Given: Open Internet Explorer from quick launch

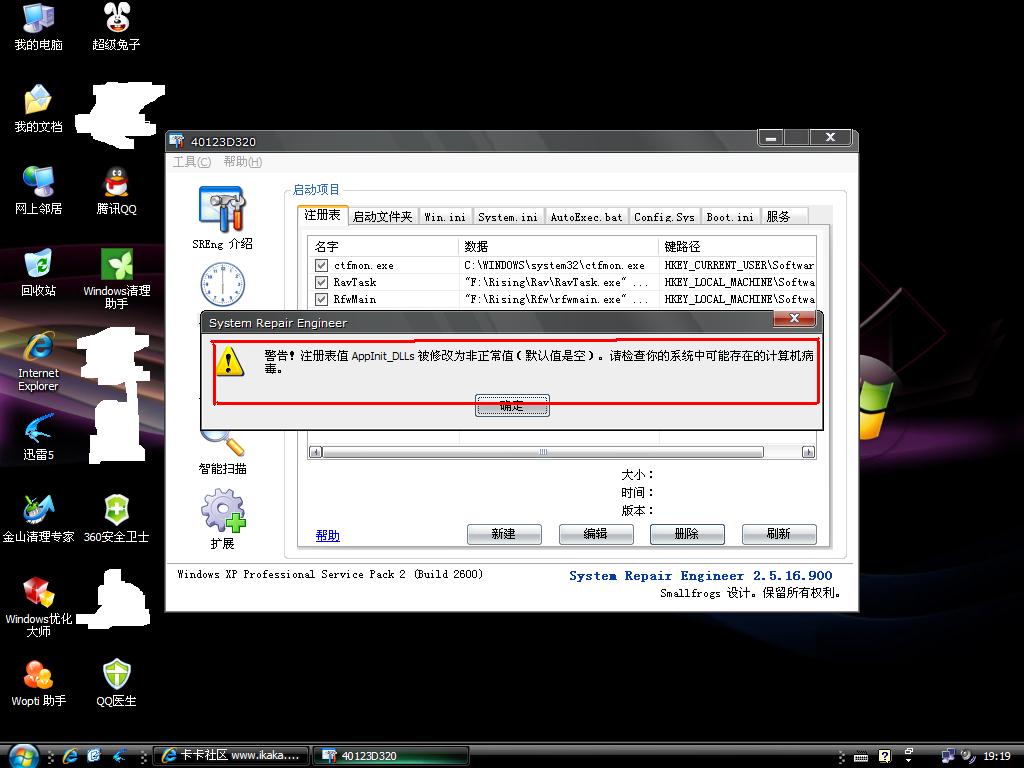Looking at the screenshot, I should [70, 756].
